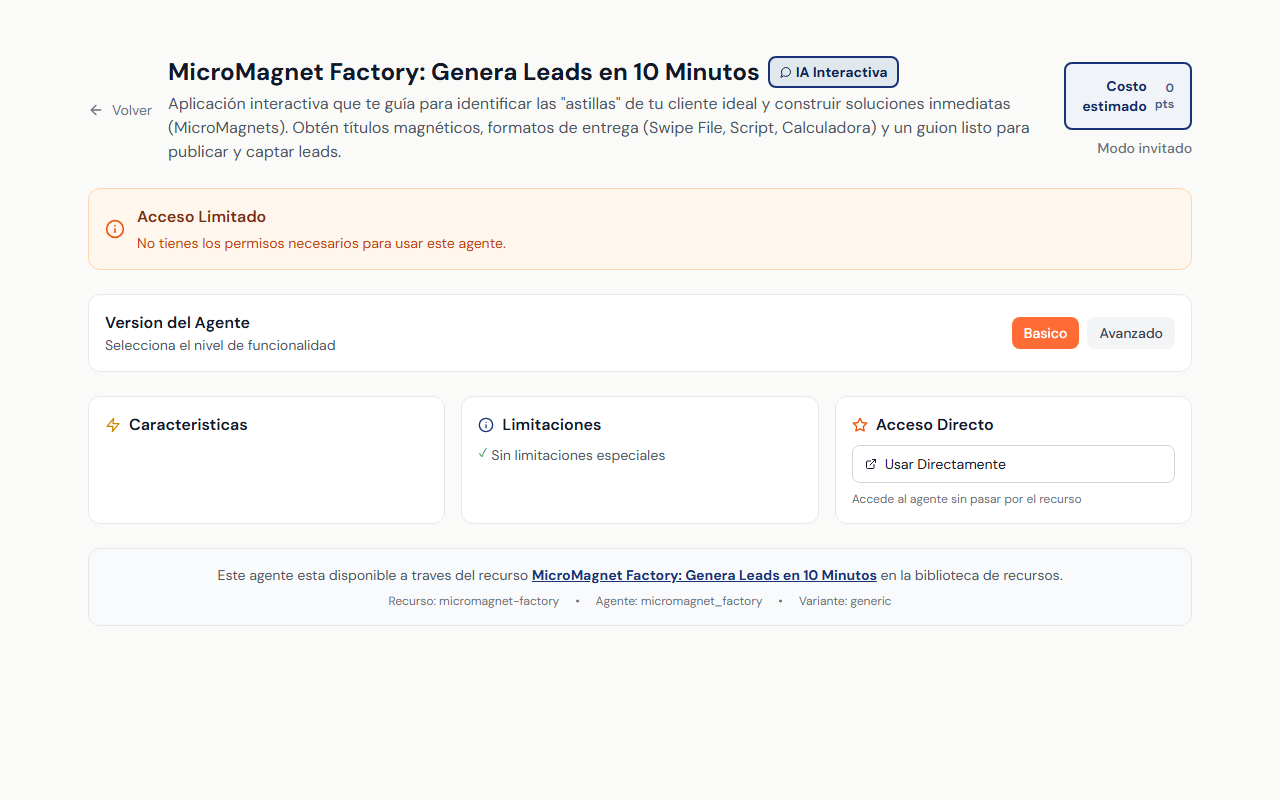The image size is (1280, 800).
Task: Click the chat bubble icon in IA Interactiva badge
Action: 785,72
